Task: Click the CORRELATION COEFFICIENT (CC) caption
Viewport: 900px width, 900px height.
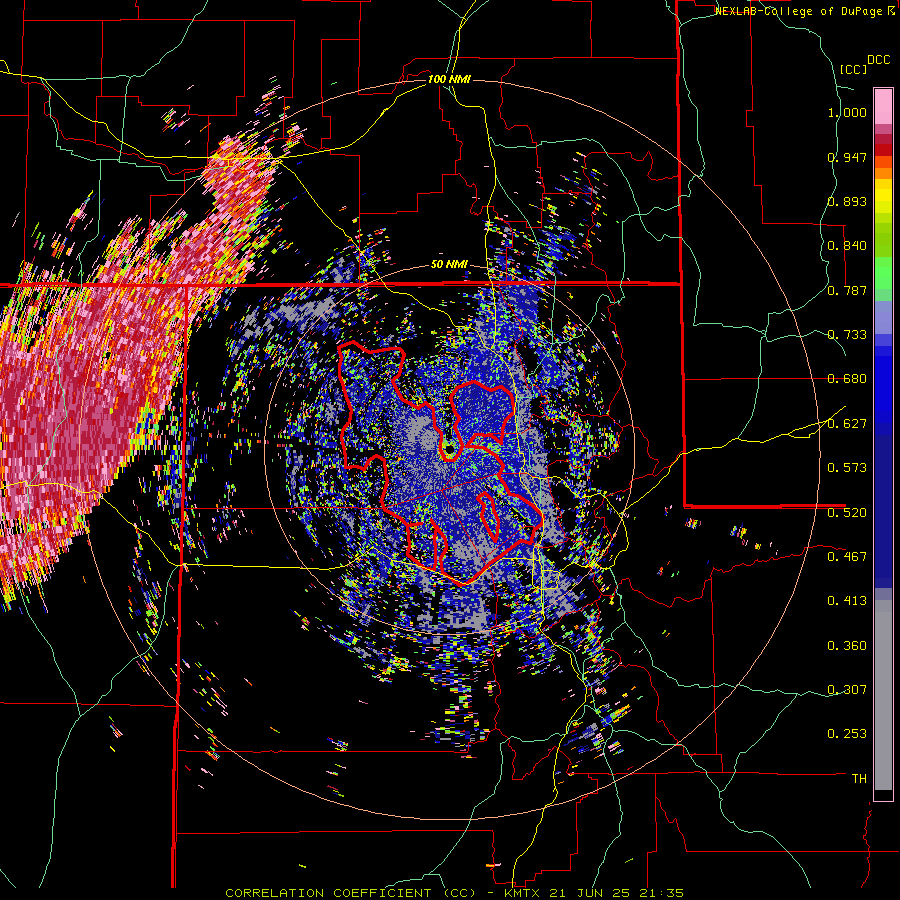Action: coord(351,893)
